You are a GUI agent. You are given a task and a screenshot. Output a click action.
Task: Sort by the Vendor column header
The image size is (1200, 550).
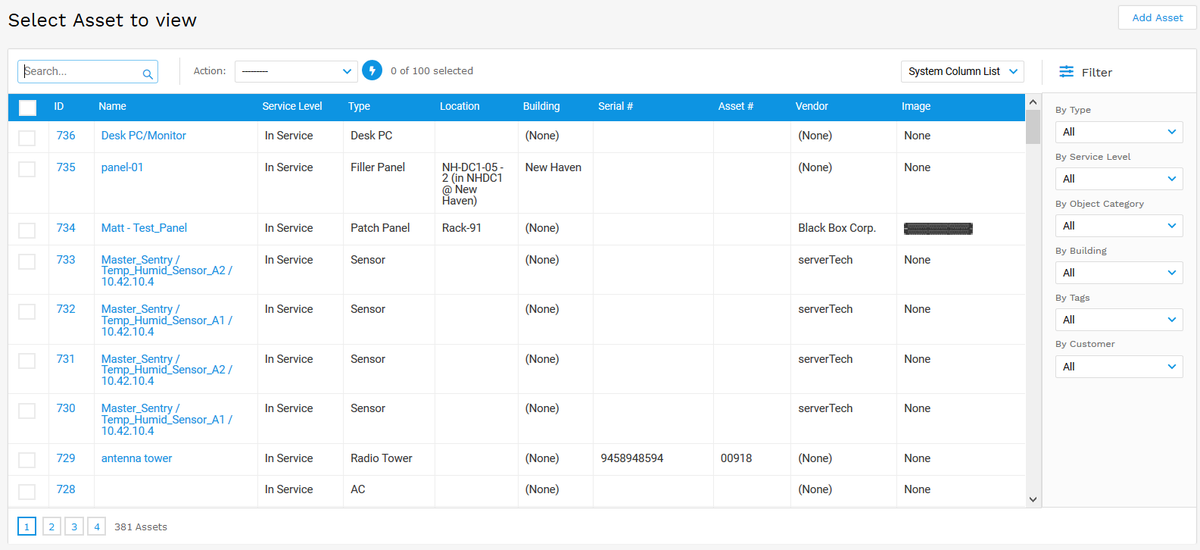tap(812, 106)
